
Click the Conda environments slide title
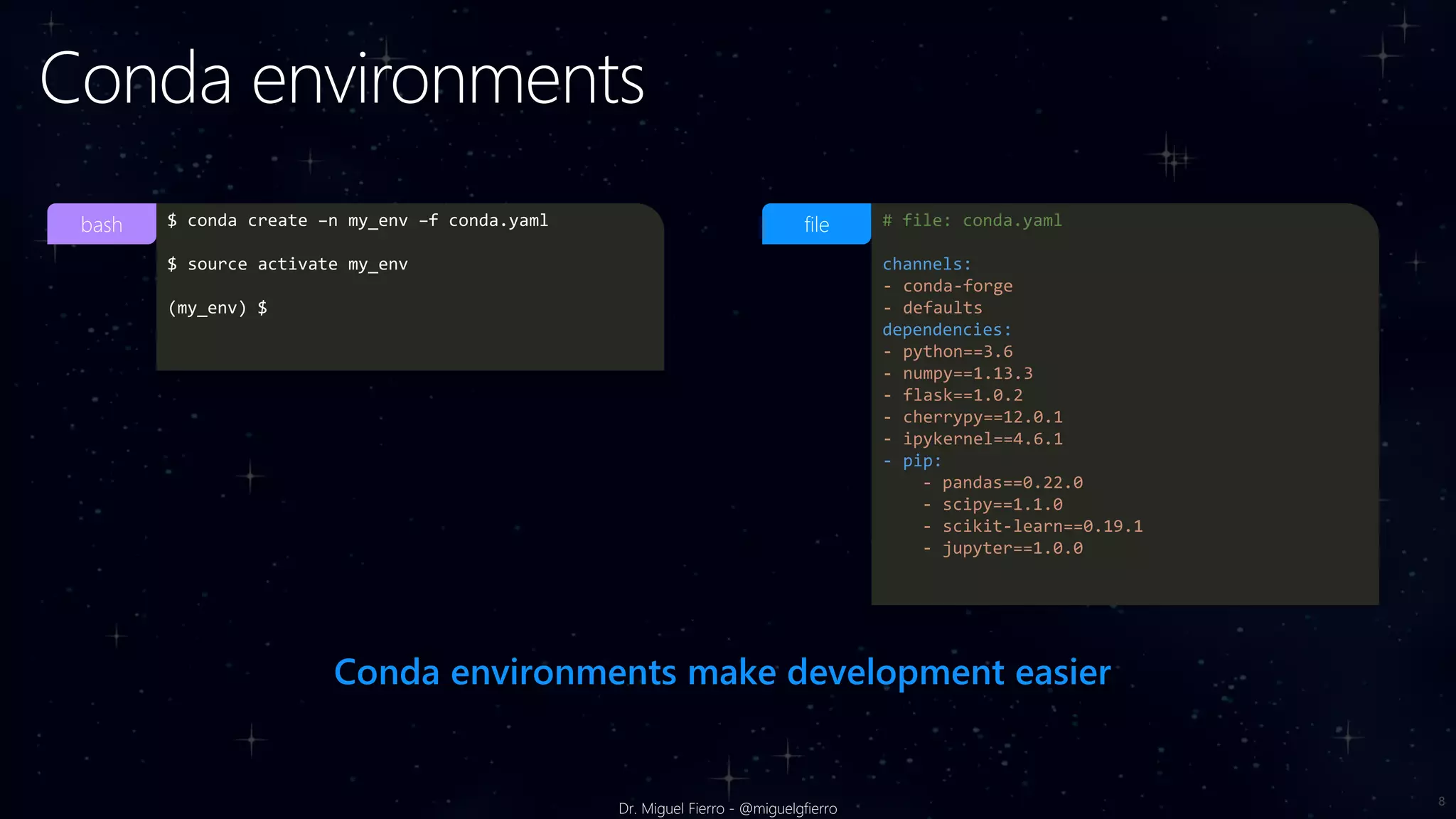(342, 78)
